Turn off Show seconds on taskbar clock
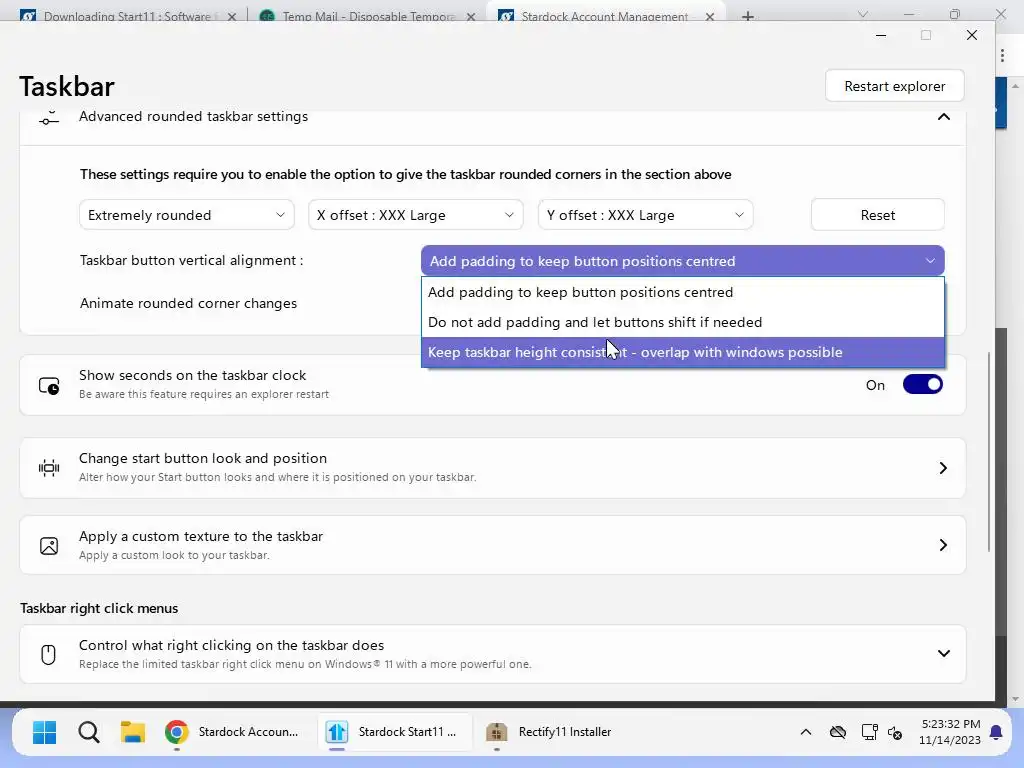 click(922, 385)
